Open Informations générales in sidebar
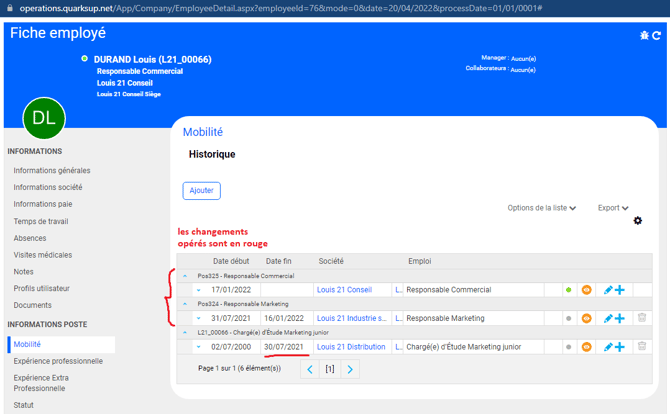 (52, 170)
